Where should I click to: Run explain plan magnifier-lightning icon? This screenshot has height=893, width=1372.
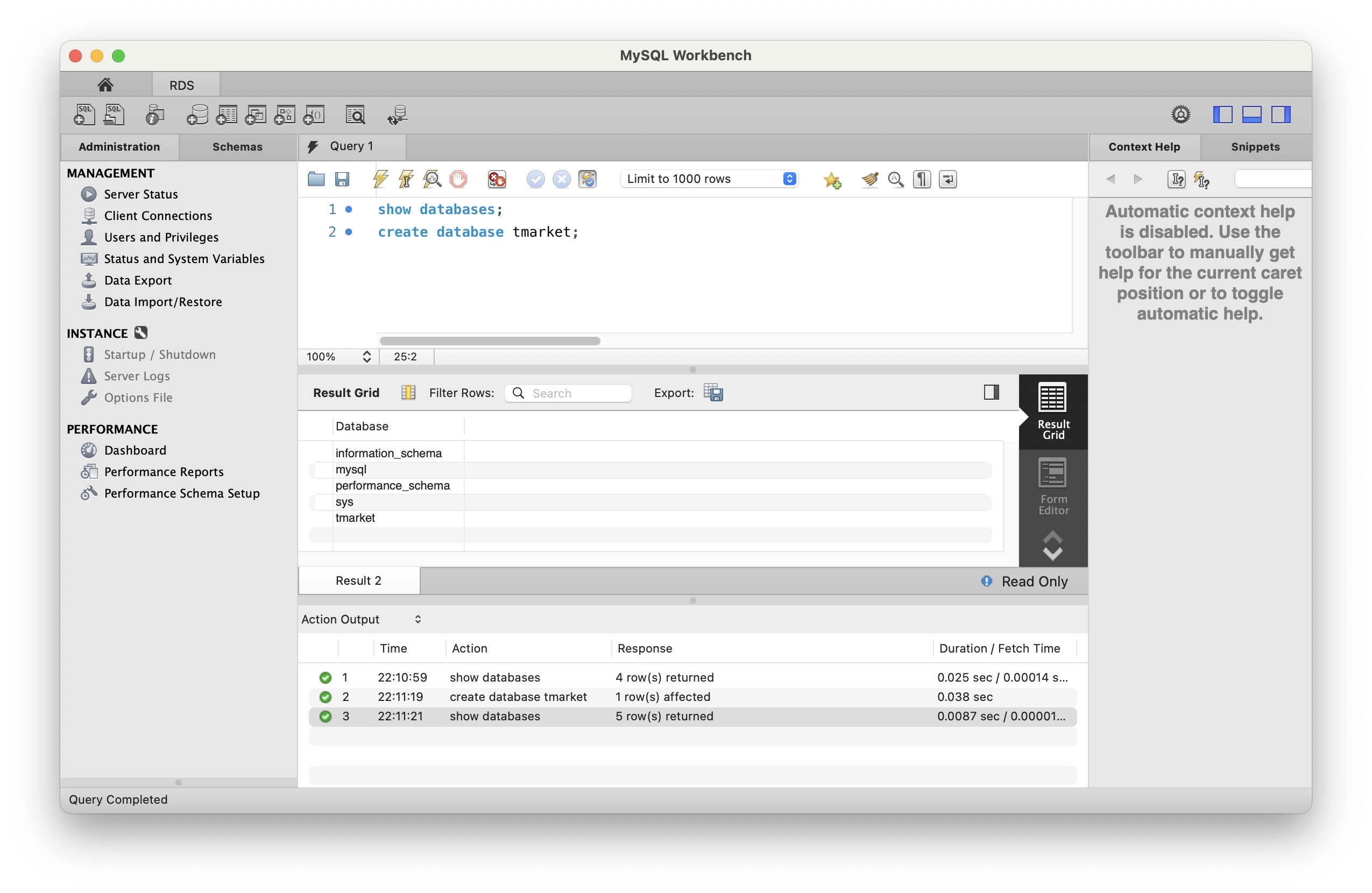433,179
